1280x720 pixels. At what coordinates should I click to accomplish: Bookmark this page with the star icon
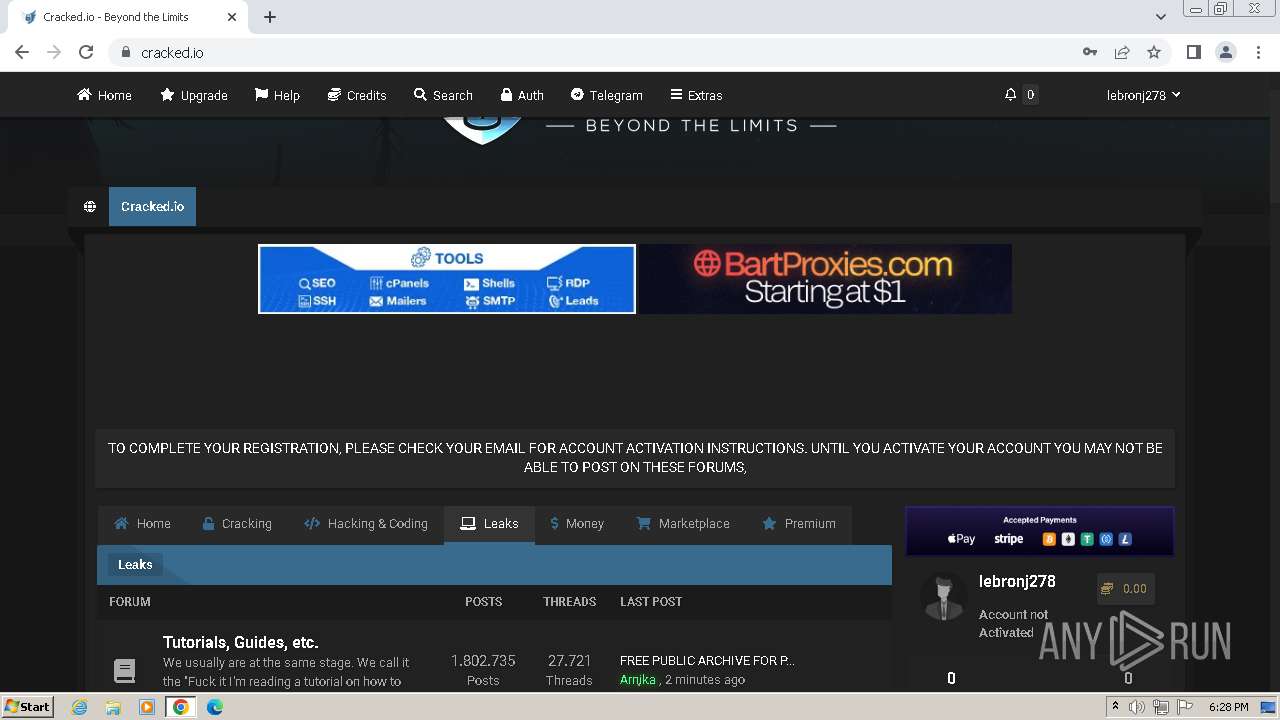pyautogui.click(x=1154, y=52)
